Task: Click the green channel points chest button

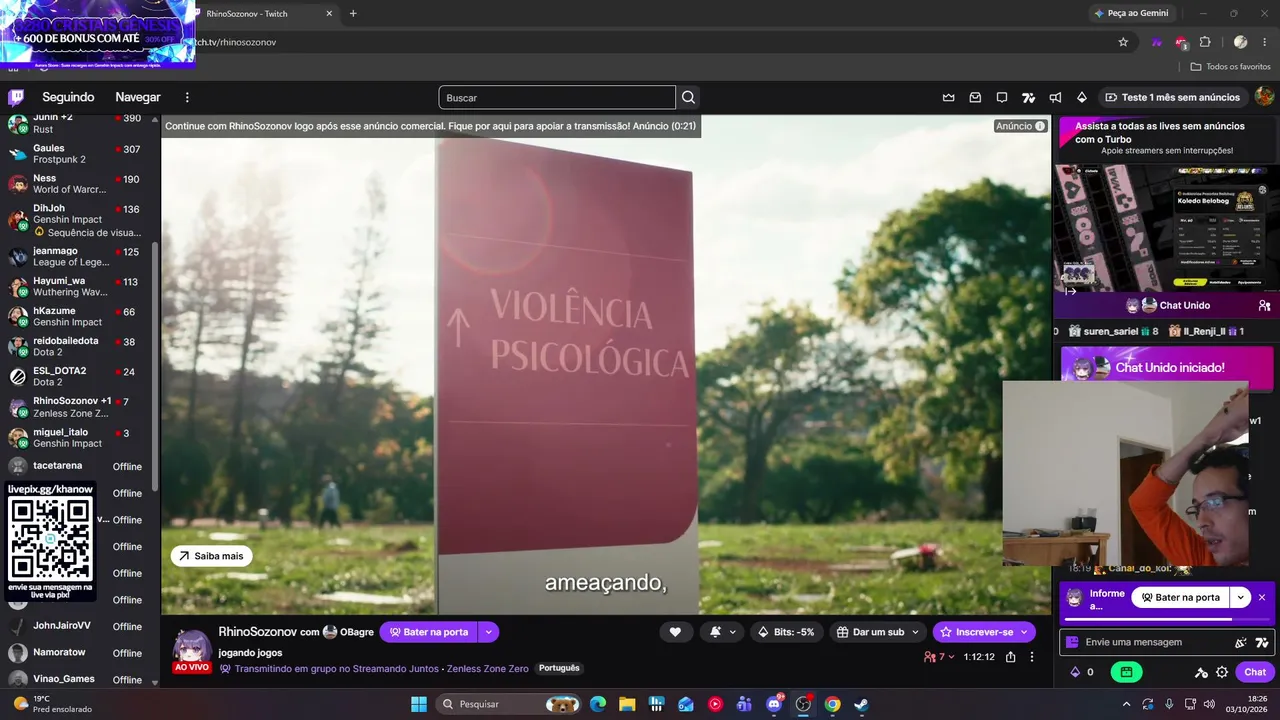Action: coord(1127,672)
